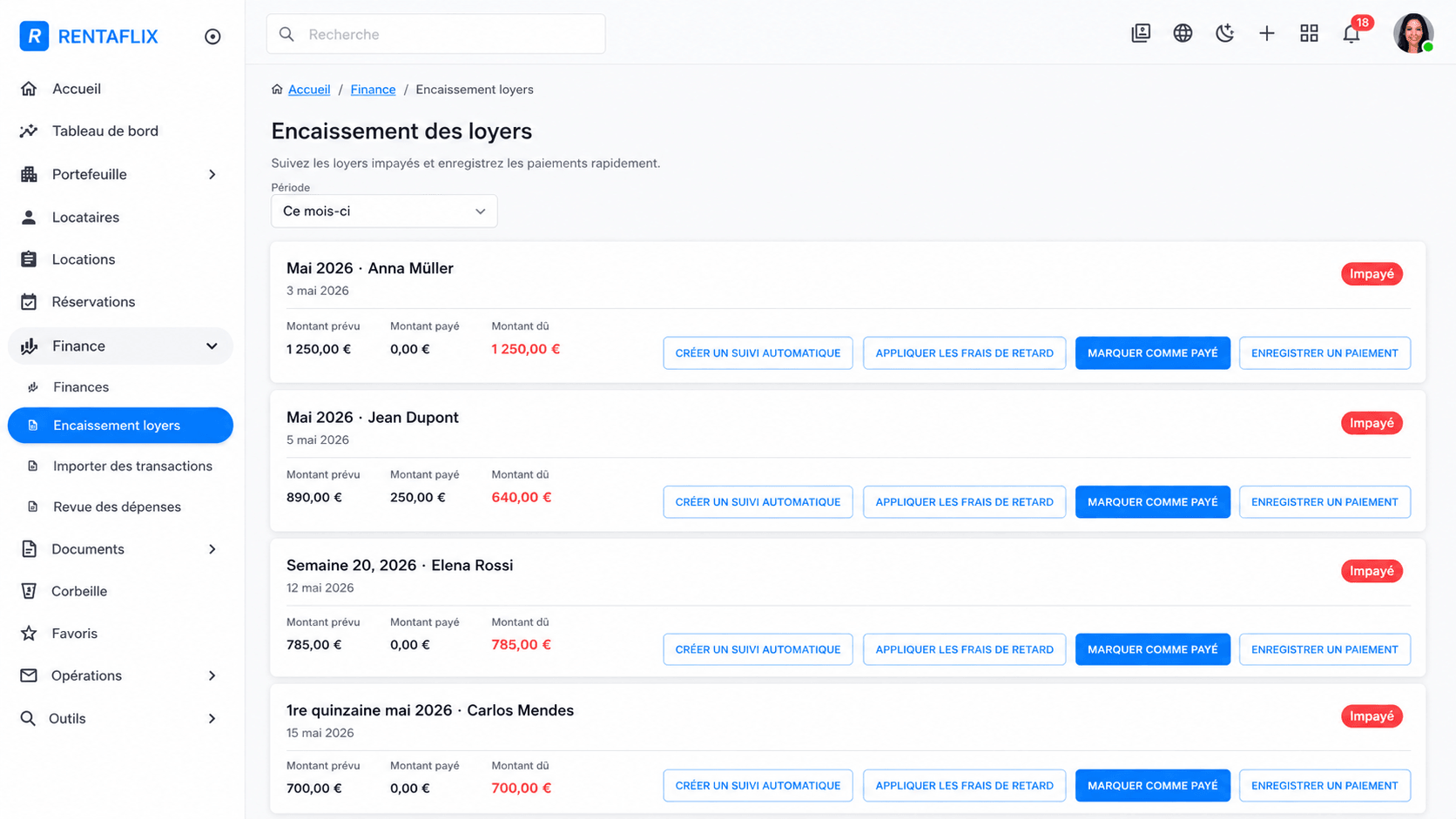Screen dimensions: 1456x819
Task: Click the Rentaflix logo
Action: pyautogui.click(x=89, y=37)
